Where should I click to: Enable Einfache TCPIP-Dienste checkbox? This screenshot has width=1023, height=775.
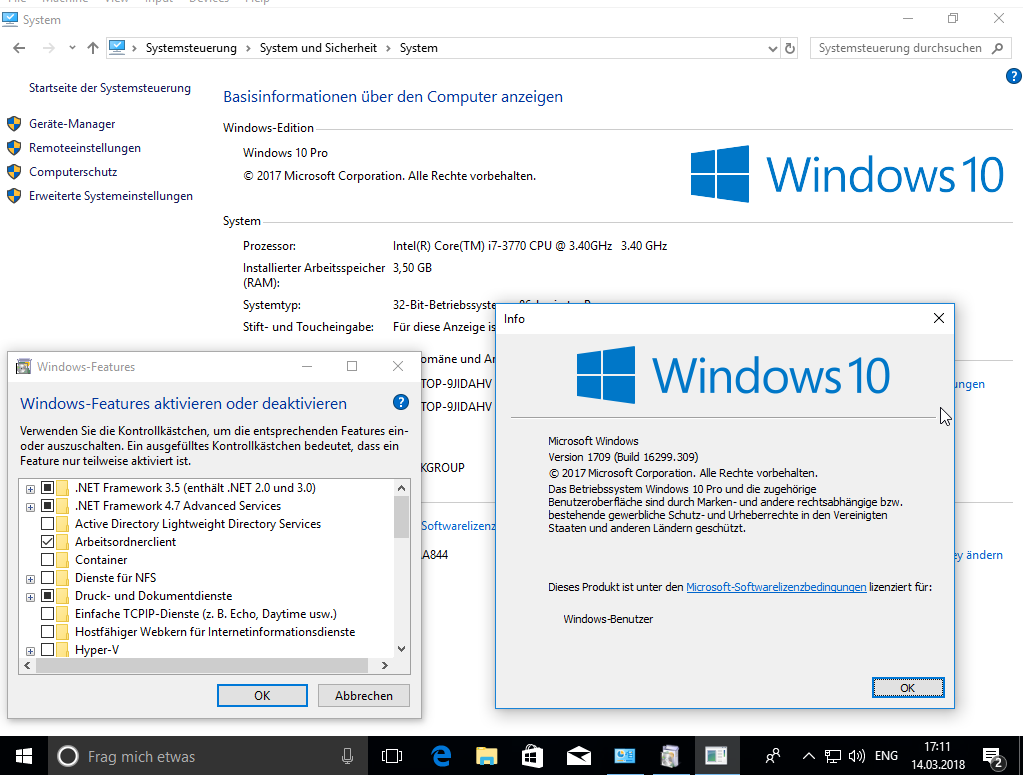coord(47,614)
